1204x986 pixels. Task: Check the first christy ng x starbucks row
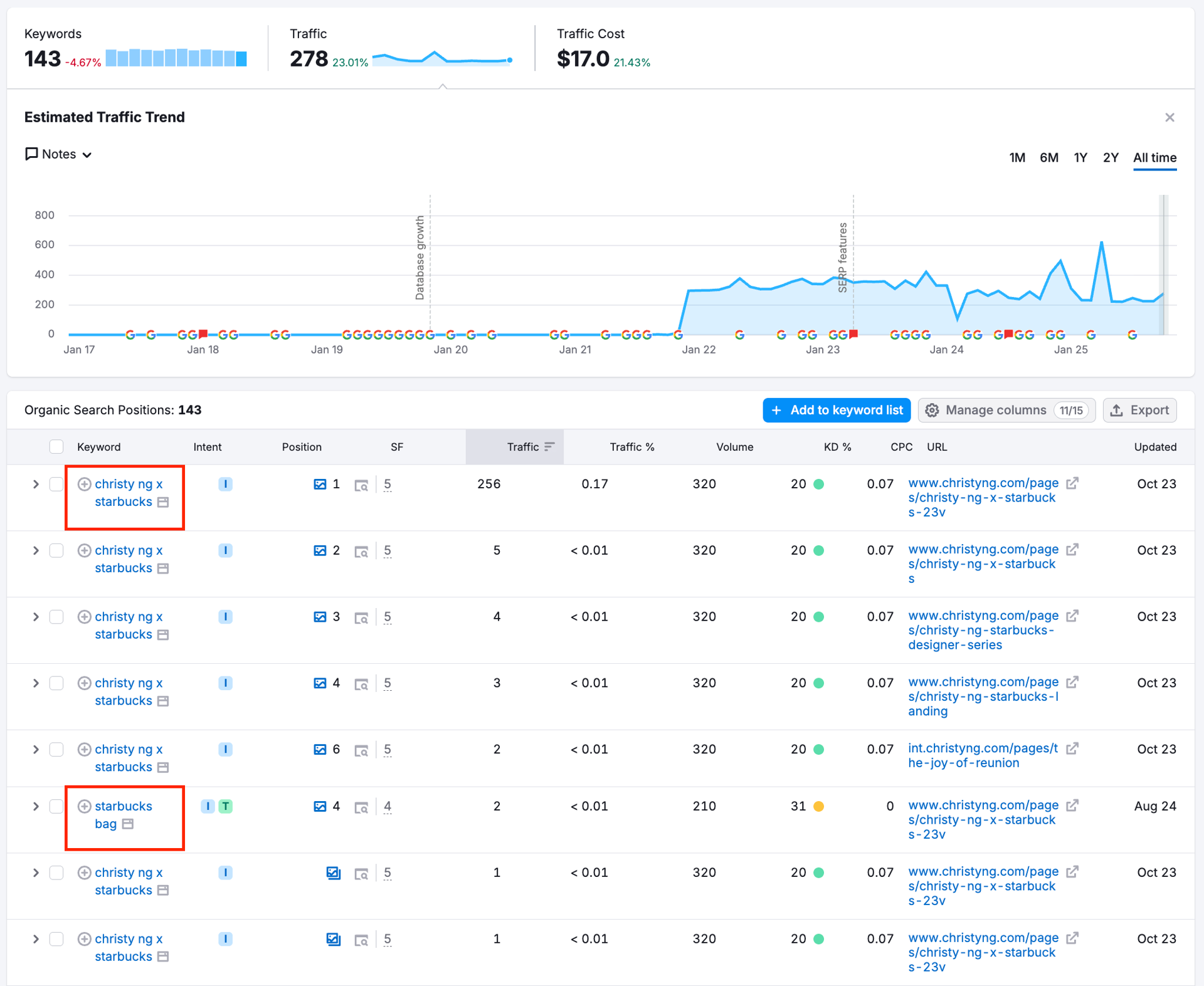coord(56,484)
